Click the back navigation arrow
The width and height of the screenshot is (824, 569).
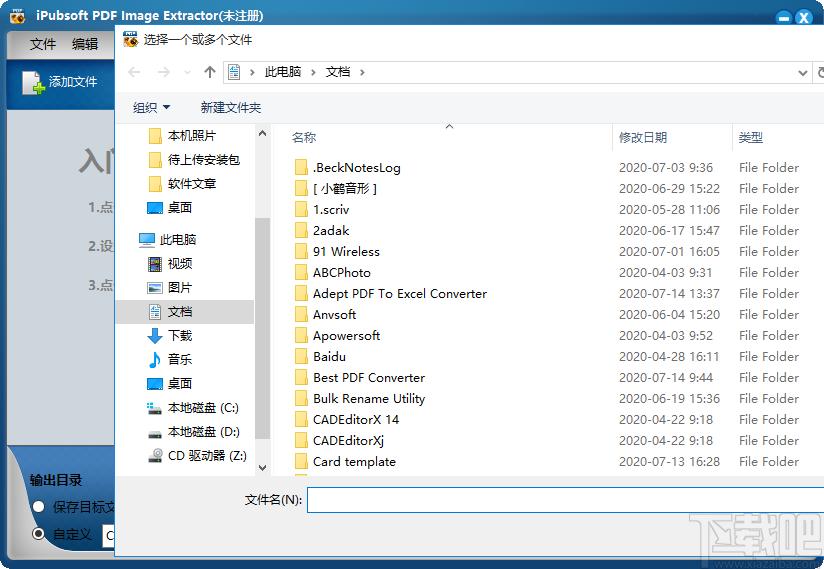134,72
